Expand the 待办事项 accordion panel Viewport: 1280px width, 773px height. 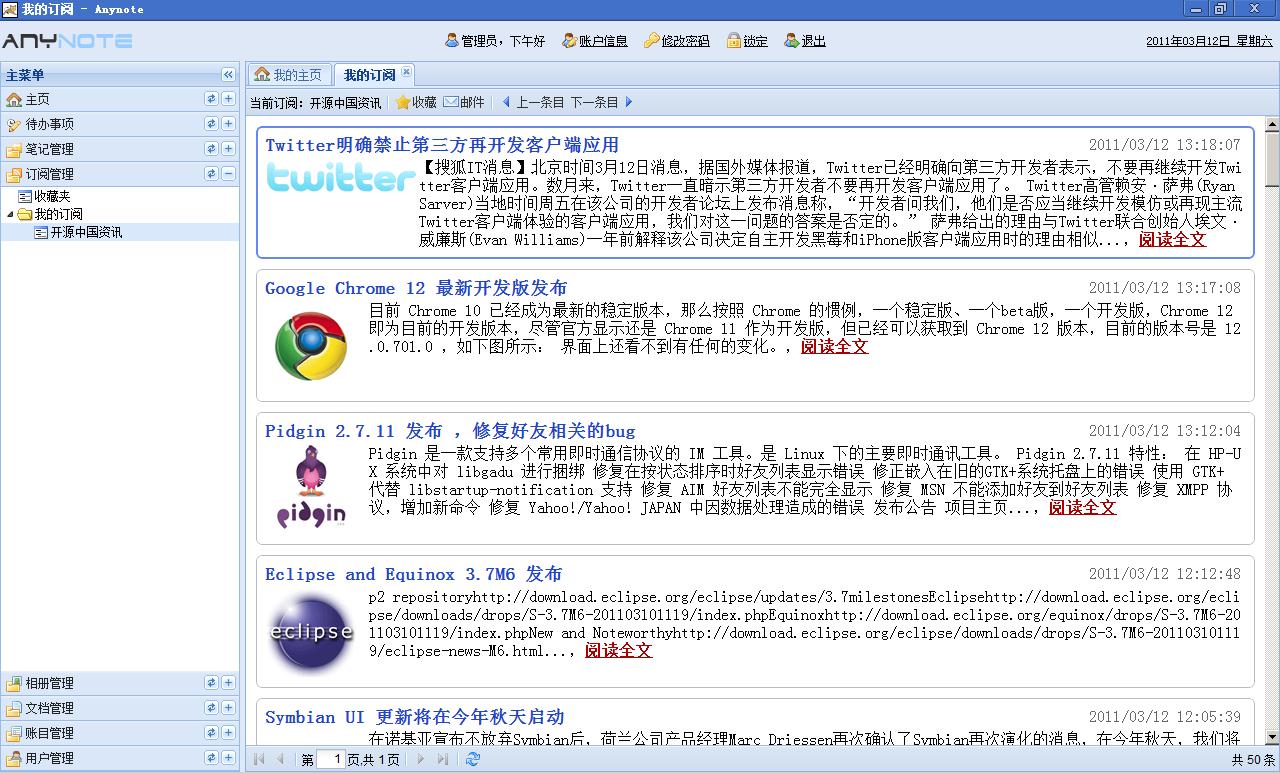click(228, 124)
